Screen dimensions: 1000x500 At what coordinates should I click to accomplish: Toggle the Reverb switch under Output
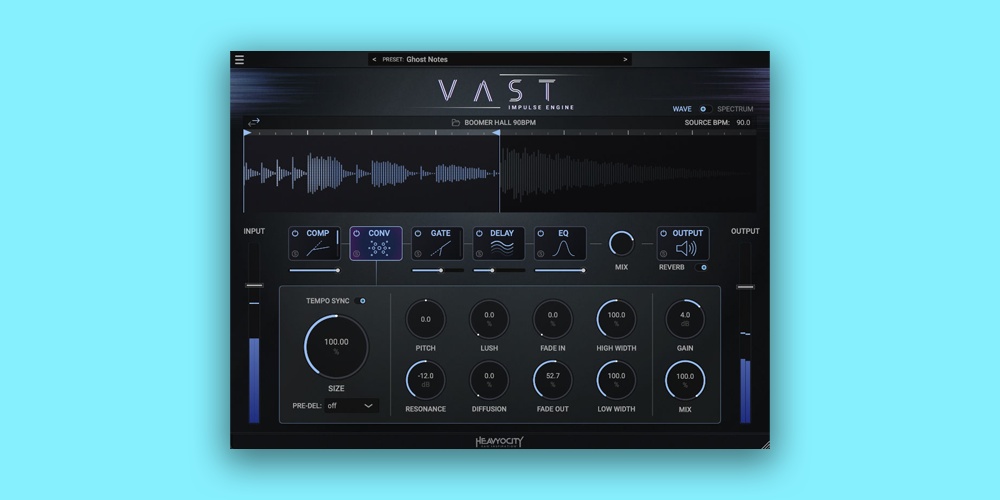703,268
